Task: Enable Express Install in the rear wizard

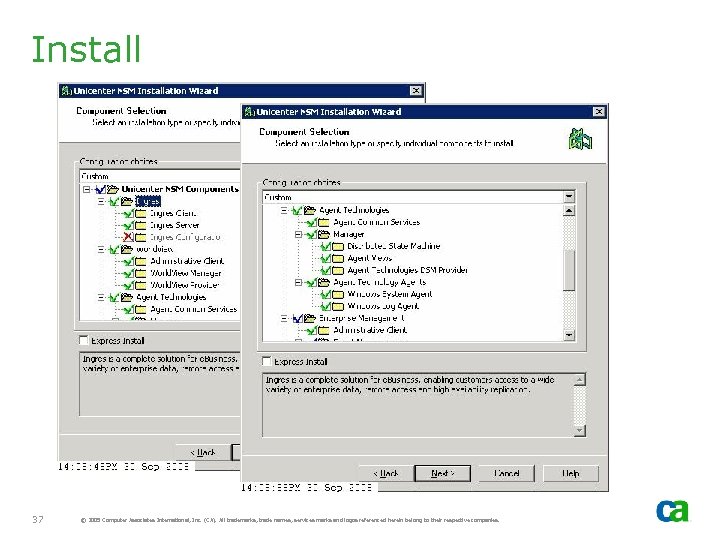Action: coord(84,340)
